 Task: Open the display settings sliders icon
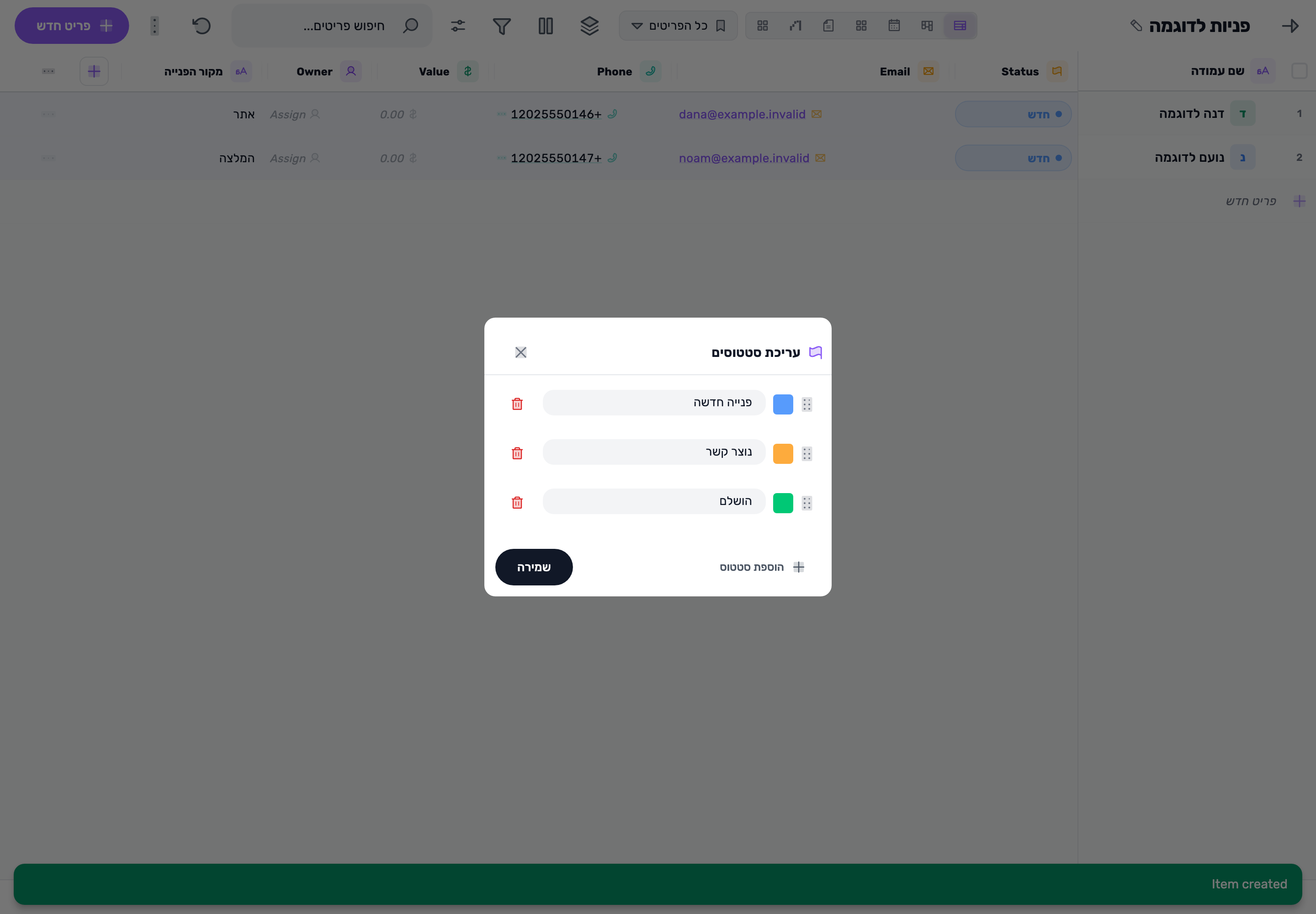[x=457, y=26]
